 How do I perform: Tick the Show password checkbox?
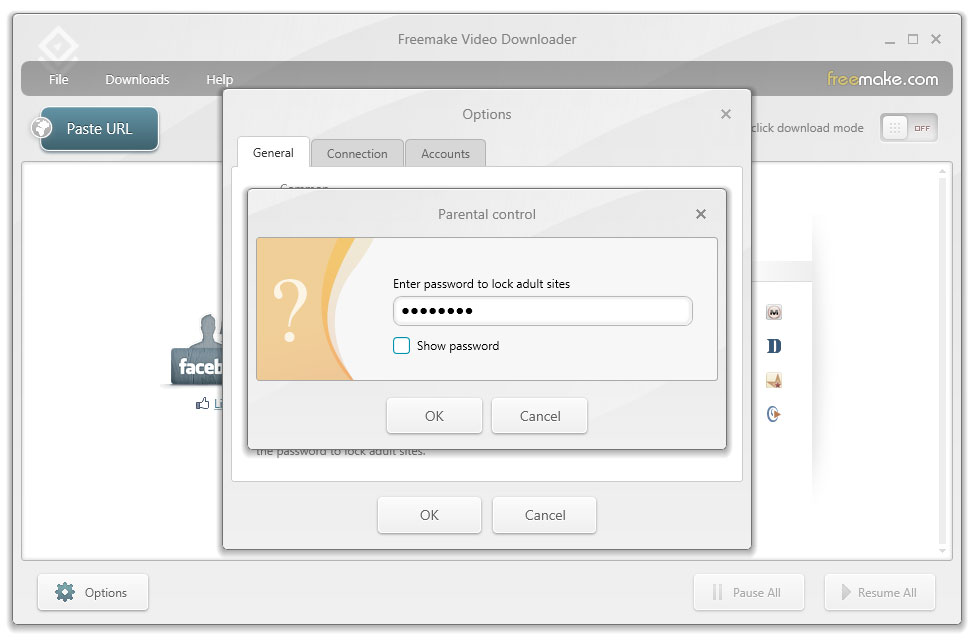(401, 346)
